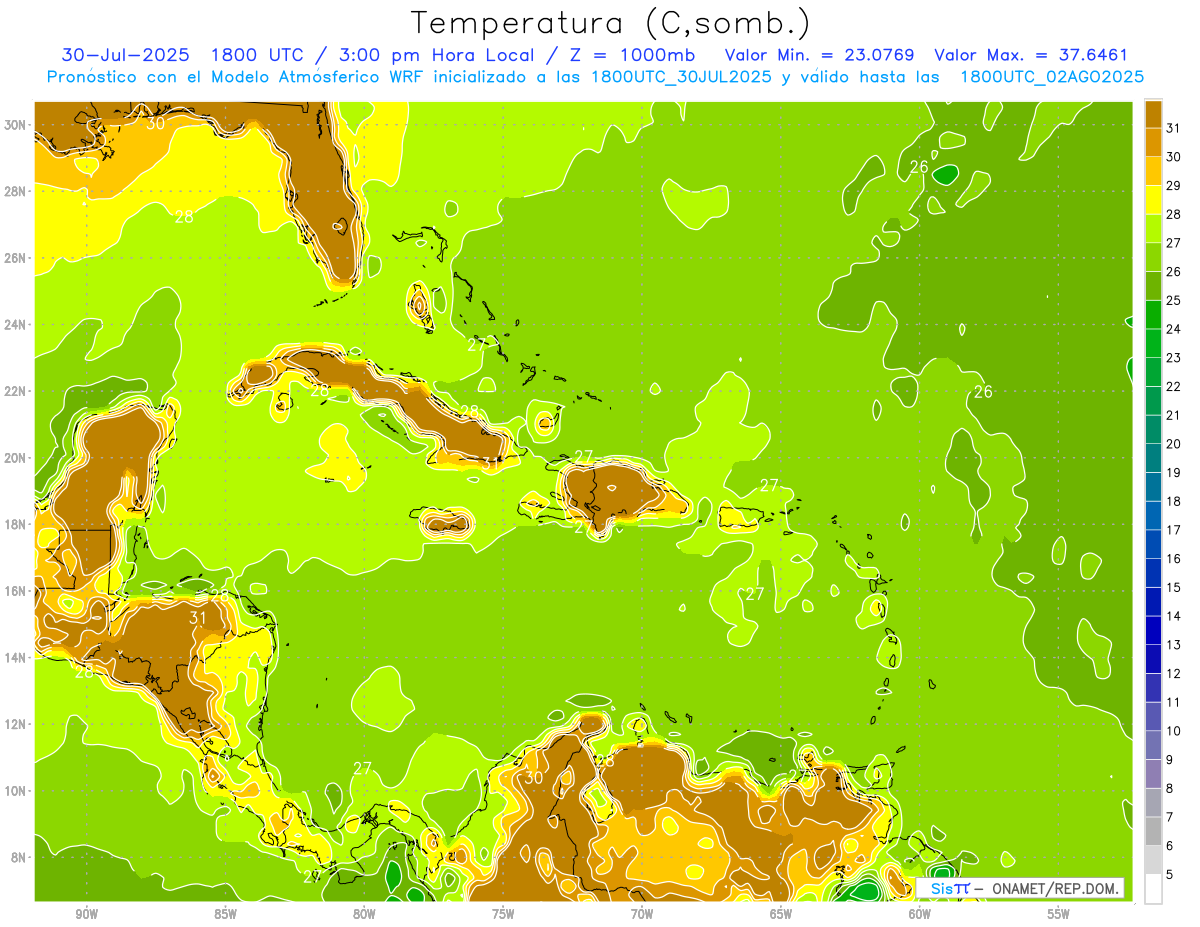This screenshot has height=927, width=1200.
Task: Click the gray legend swatch between 6 and 7
Action: (x=1153, y=832)
